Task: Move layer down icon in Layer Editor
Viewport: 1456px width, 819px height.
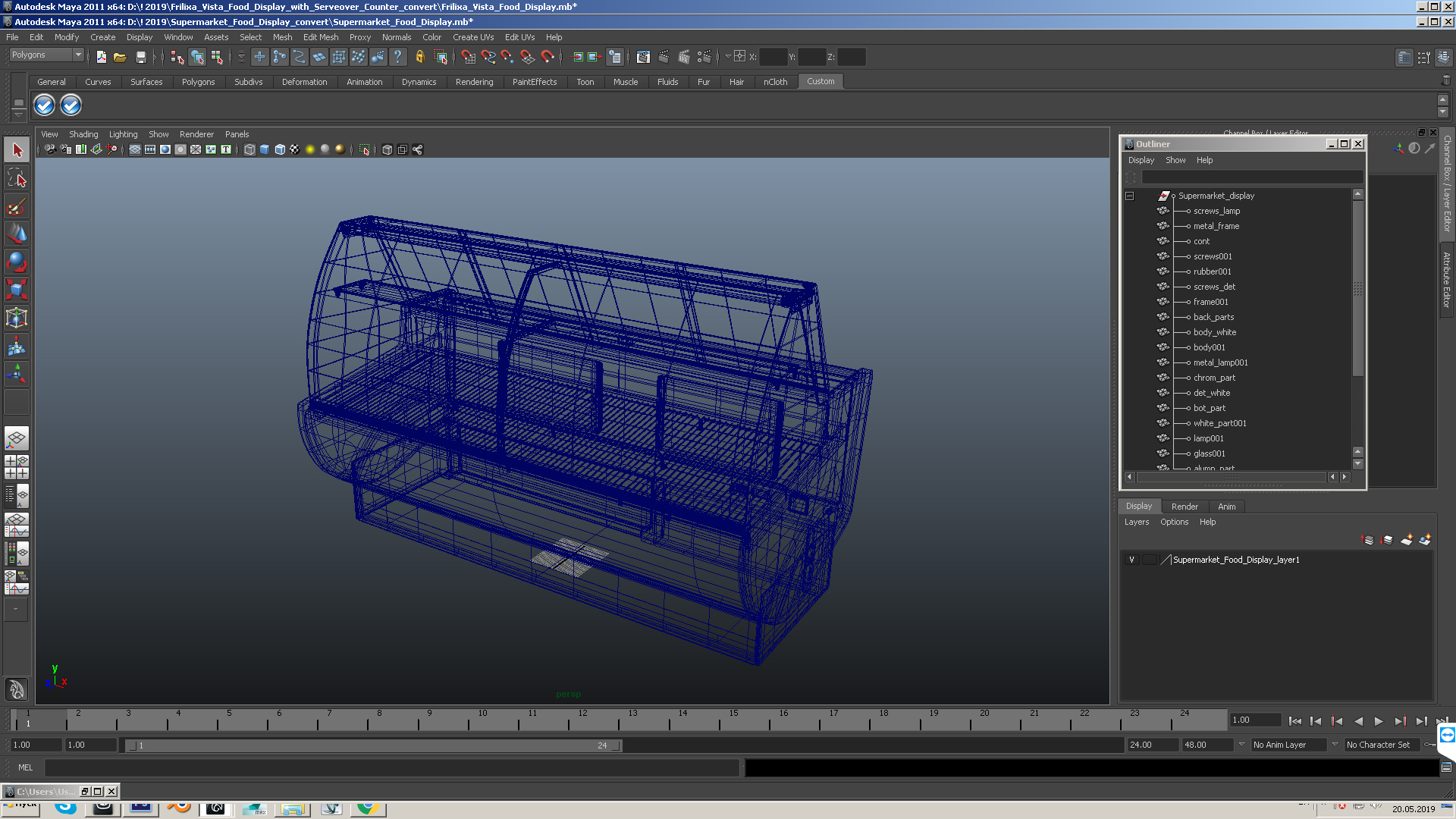Action: (x=1387, y=540)
